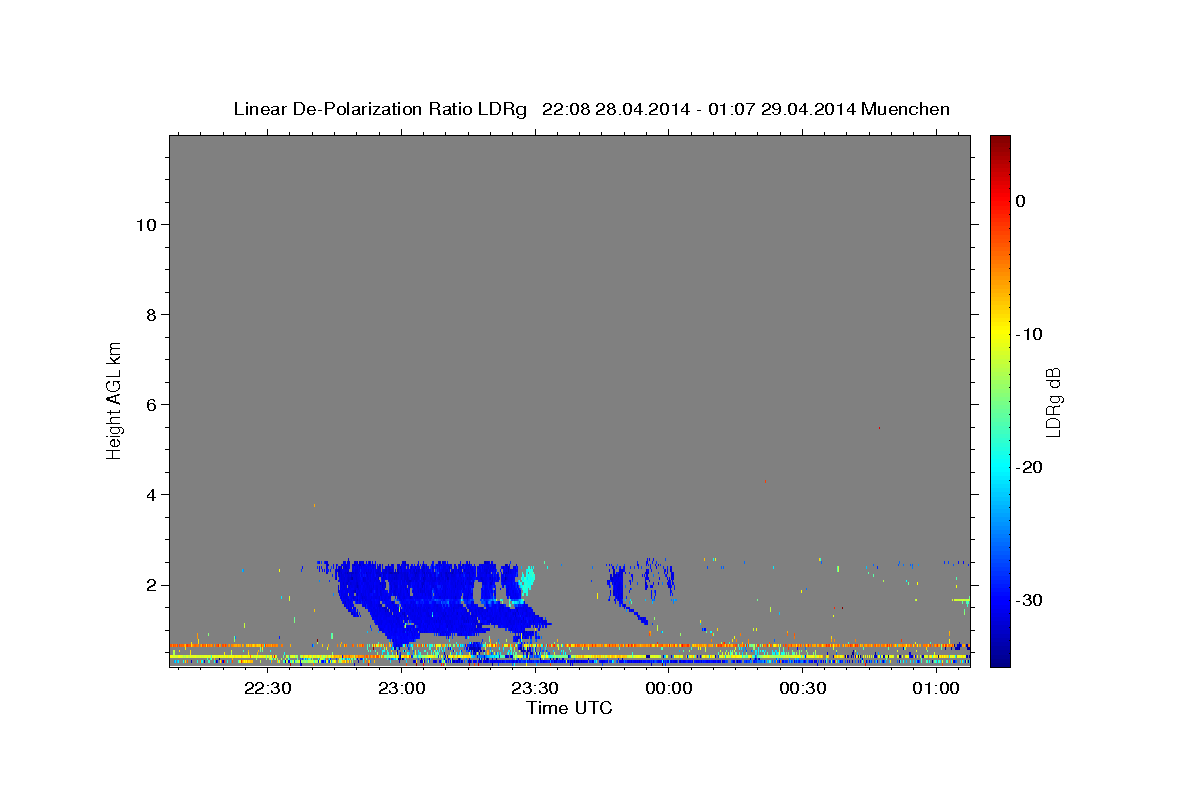Click the plot title text
1200x800 pixels.
click(x=591, y=109)
